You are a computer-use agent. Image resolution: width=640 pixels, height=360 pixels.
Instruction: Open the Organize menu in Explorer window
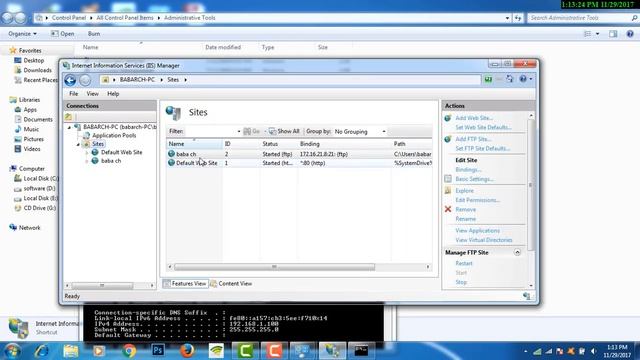click(22, 34)
